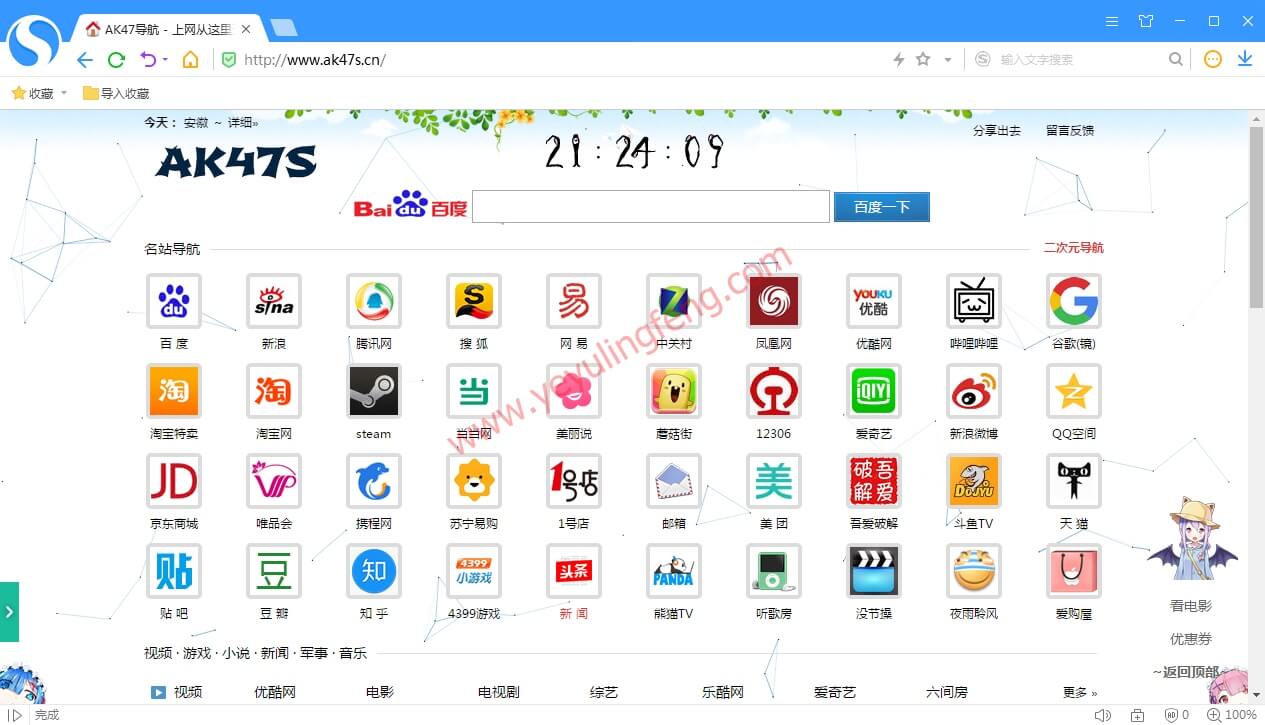
Task: Open the JD 京东商城 icon
Action: pyautogui.click(x=174, y=481)
